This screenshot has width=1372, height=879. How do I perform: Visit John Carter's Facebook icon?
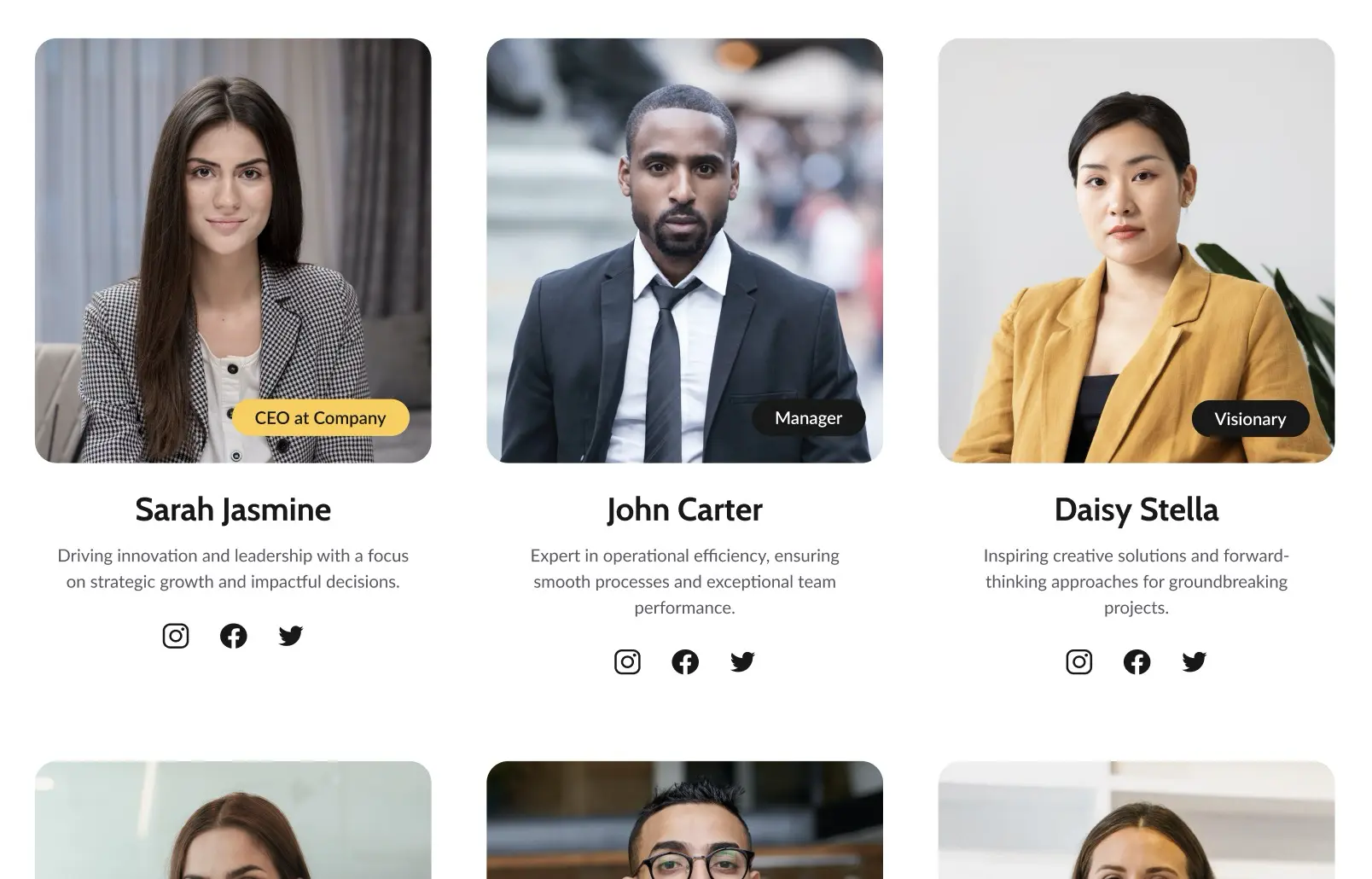(x=685, y=661)
